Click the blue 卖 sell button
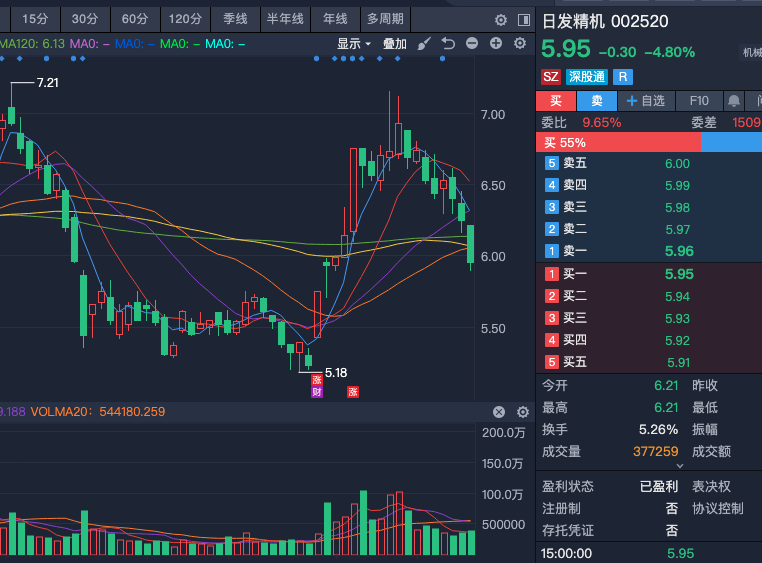Screen dimensions: 762x563 click(597, 101)
